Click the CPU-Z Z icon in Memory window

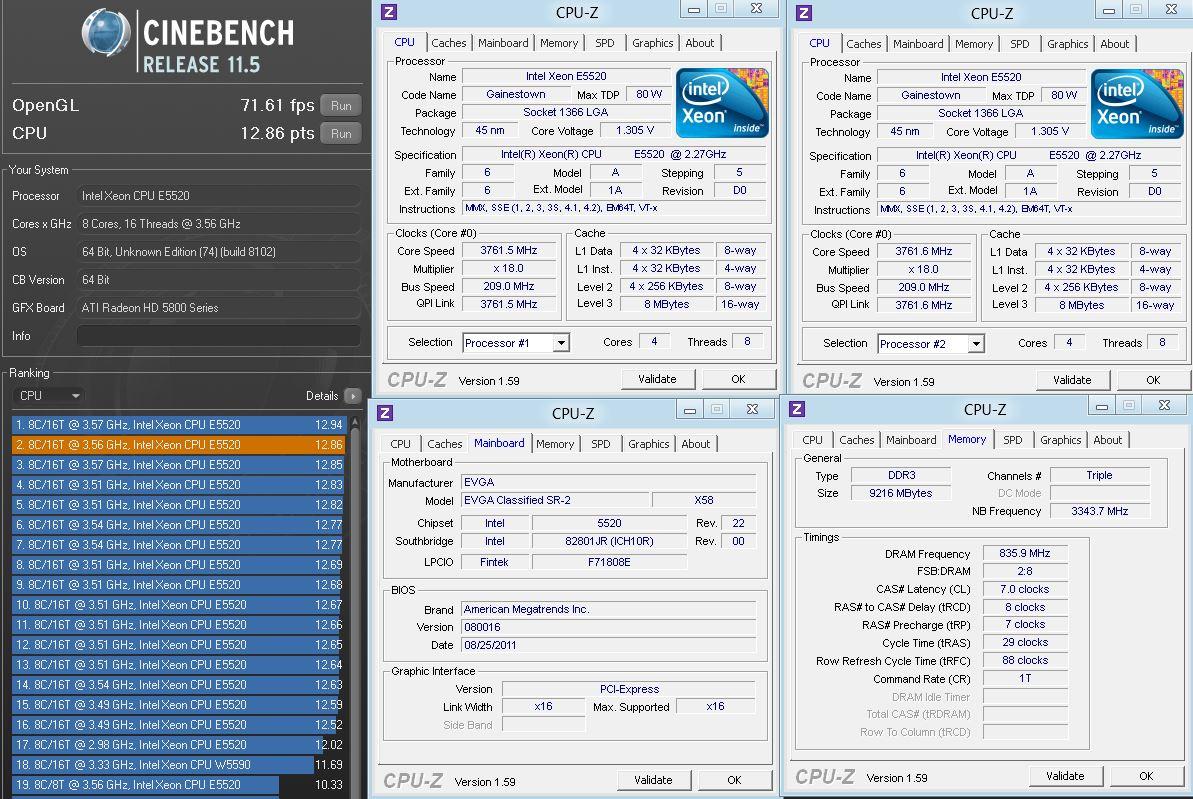tap(797, 409)
